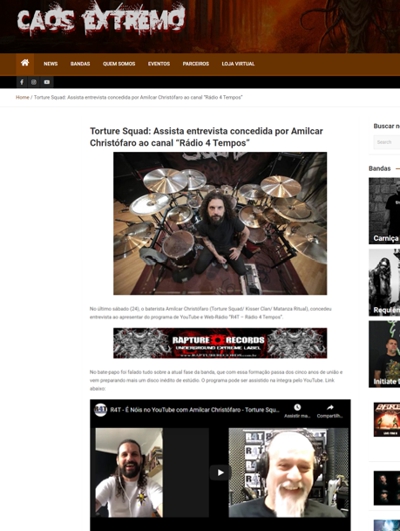400x531 pixels.
Task: Open the YouTube social icon
Action: pyautogui.click(x=47, y=82)
